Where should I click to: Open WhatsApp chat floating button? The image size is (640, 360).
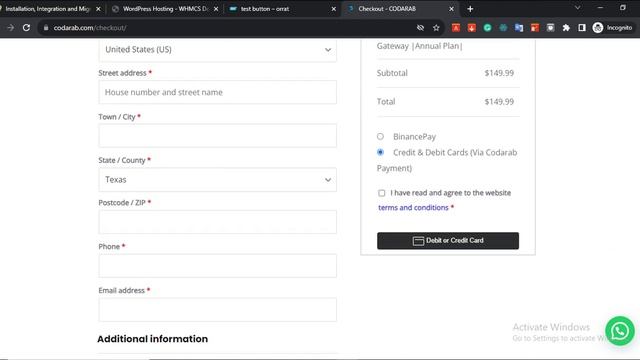(x=620, y=331)
